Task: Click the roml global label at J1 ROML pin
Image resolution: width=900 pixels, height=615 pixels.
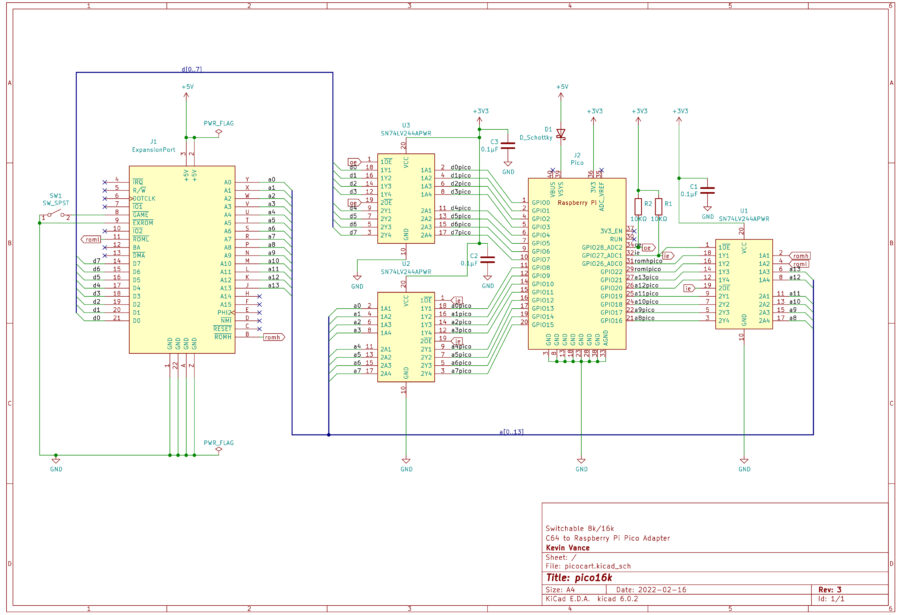Action: point(91,239)
